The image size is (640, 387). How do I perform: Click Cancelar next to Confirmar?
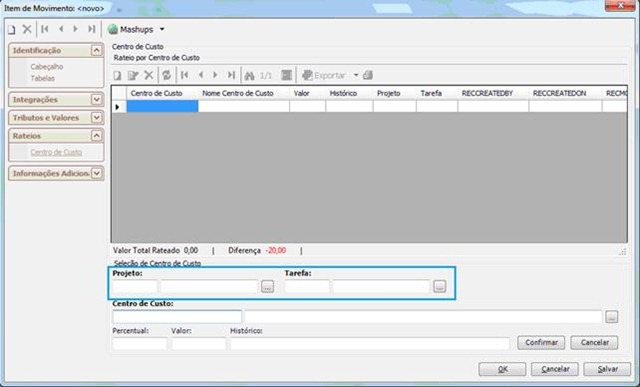594,343
